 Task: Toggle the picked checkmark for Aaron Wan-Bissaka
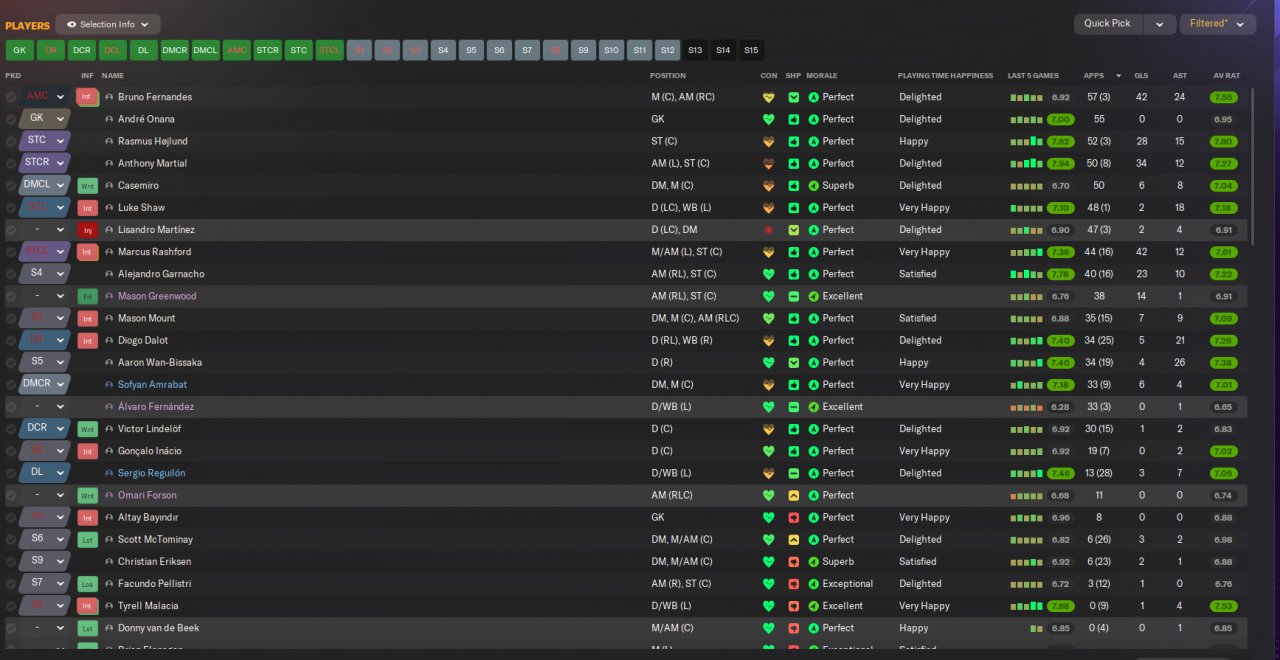(11, 362)
